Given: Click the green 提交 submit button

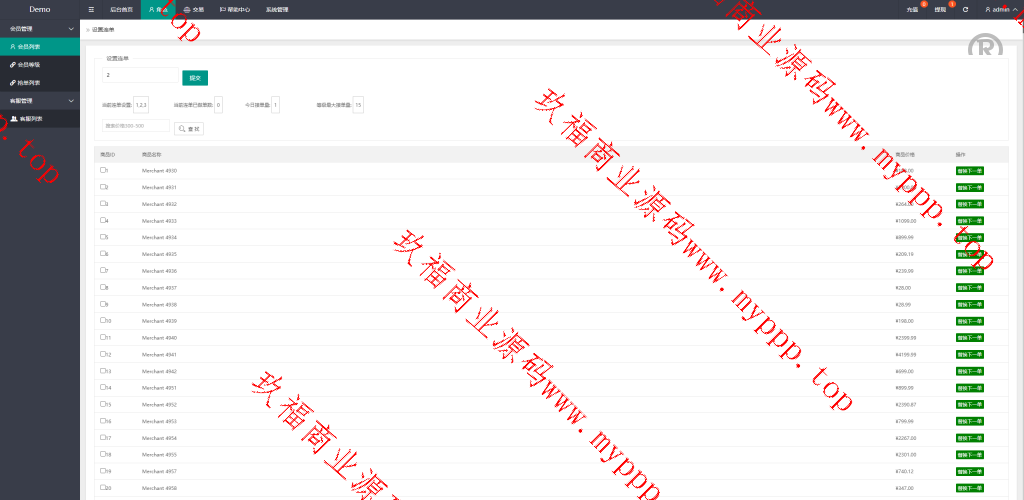Looking at the screenshot, I should point(195,77).
